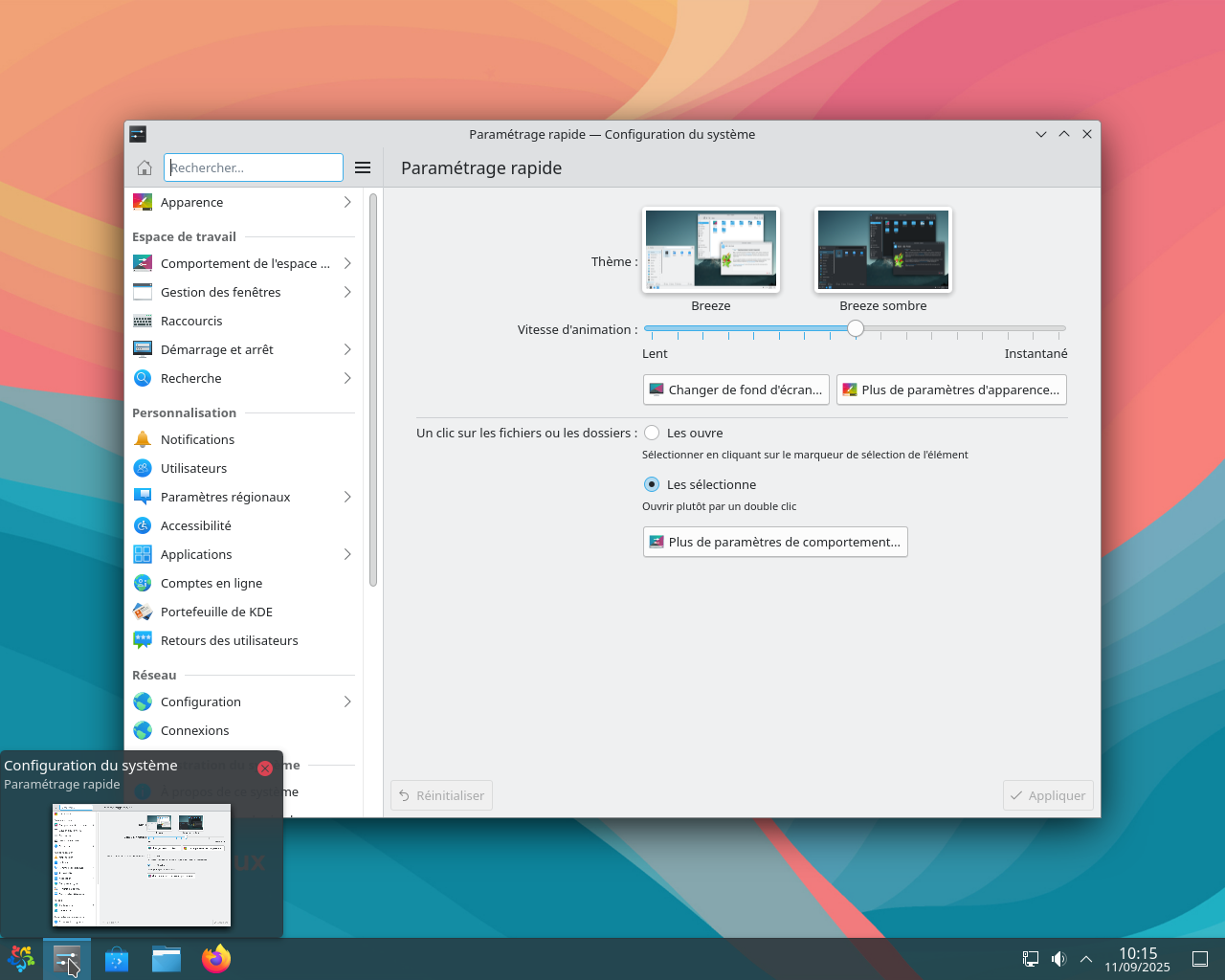Open the hamburger menu beside search

[363, 167]
